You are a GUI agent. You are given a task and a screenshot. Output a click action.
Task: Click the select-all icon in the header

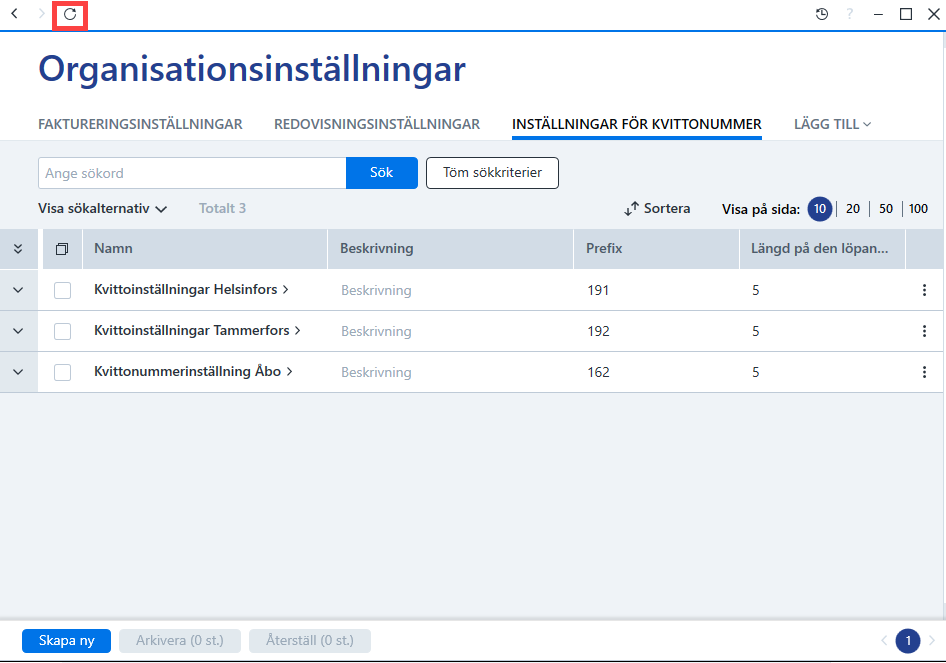(x=62, y=249)
